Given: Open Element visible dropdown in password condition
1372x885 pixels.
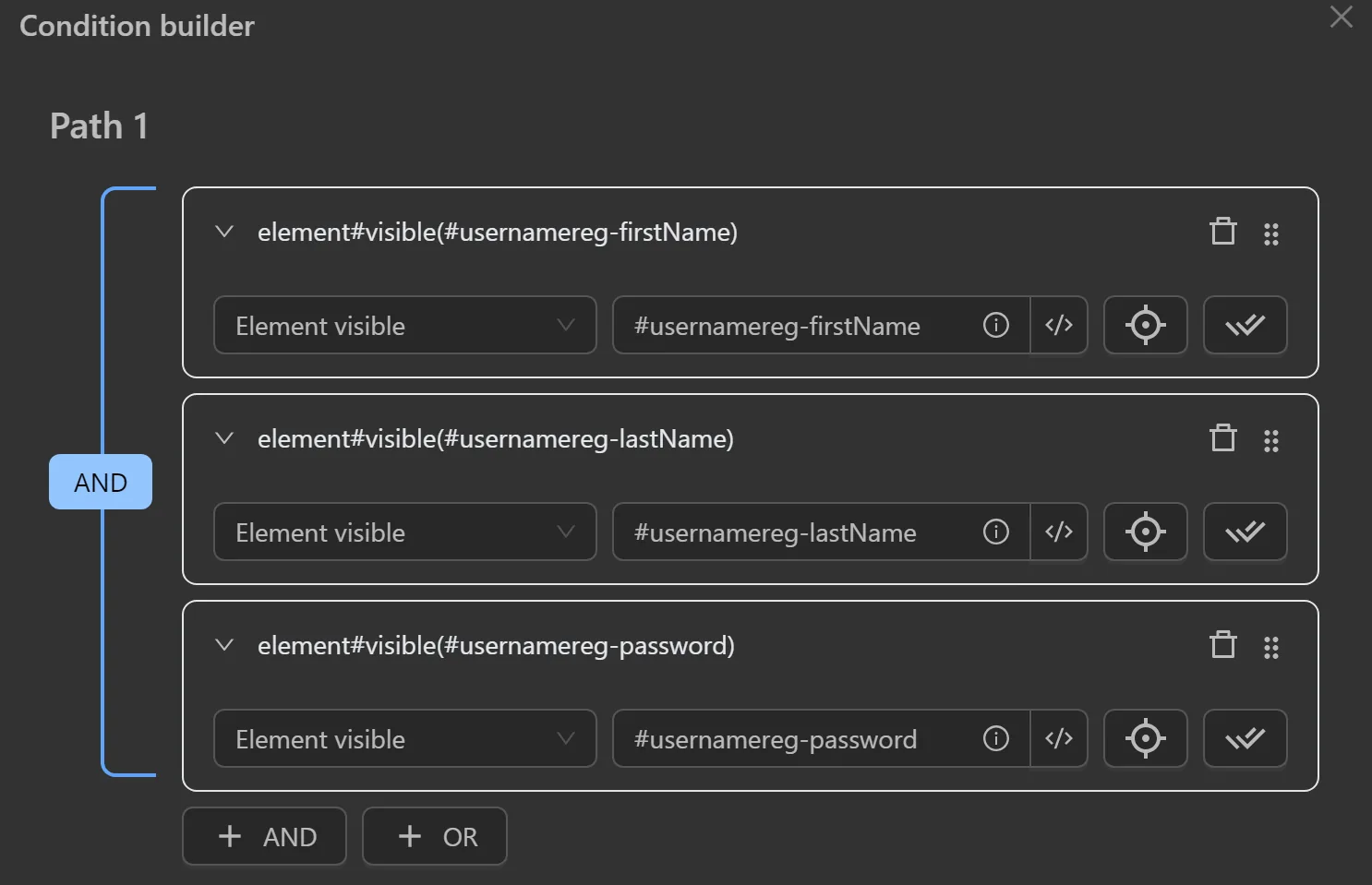Looking at the screenshot, I should 404,739.
